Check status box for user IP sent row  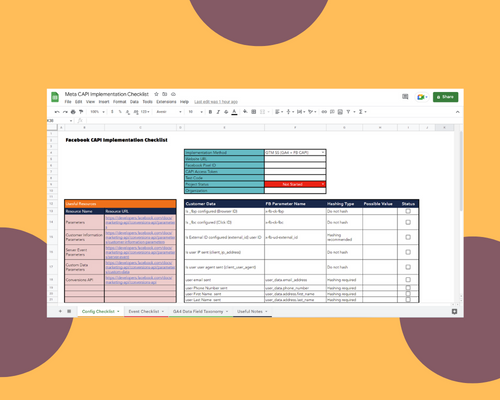(x=408, y=252)
